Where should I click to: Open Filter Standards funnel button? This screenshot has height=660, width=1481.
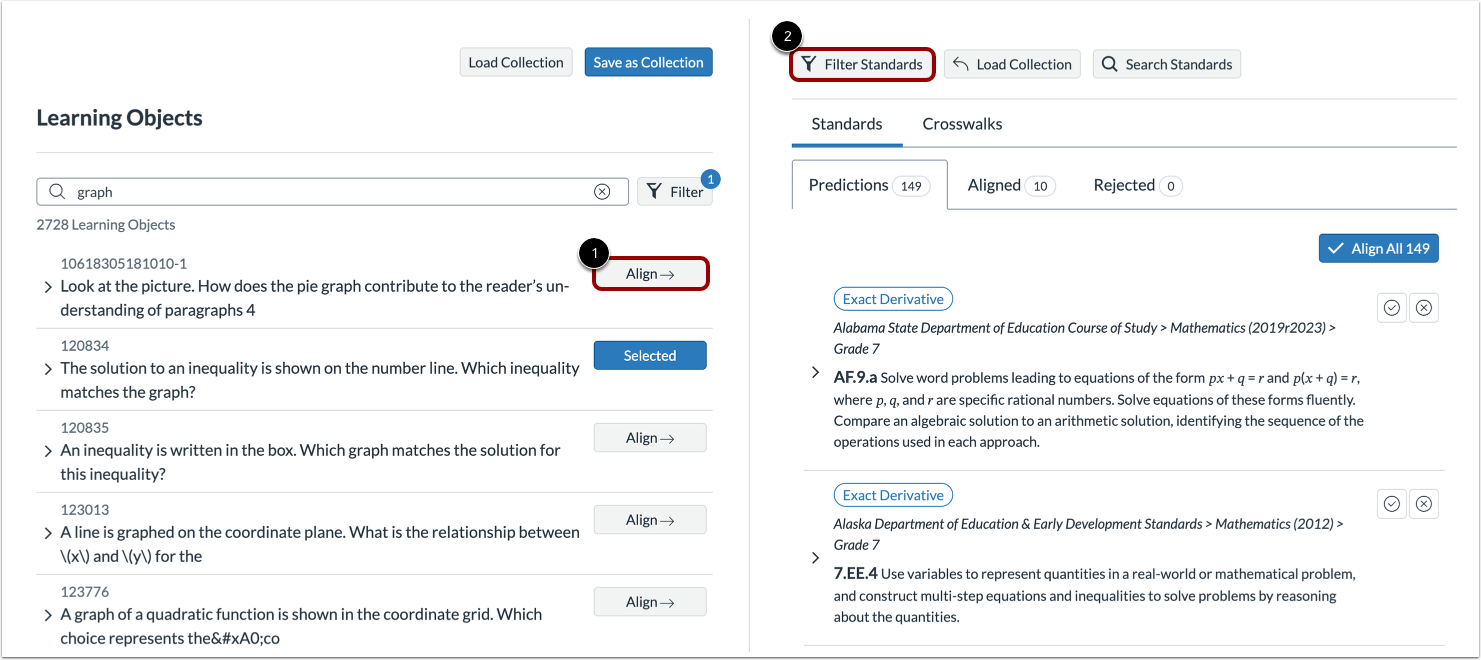[863, 64]
